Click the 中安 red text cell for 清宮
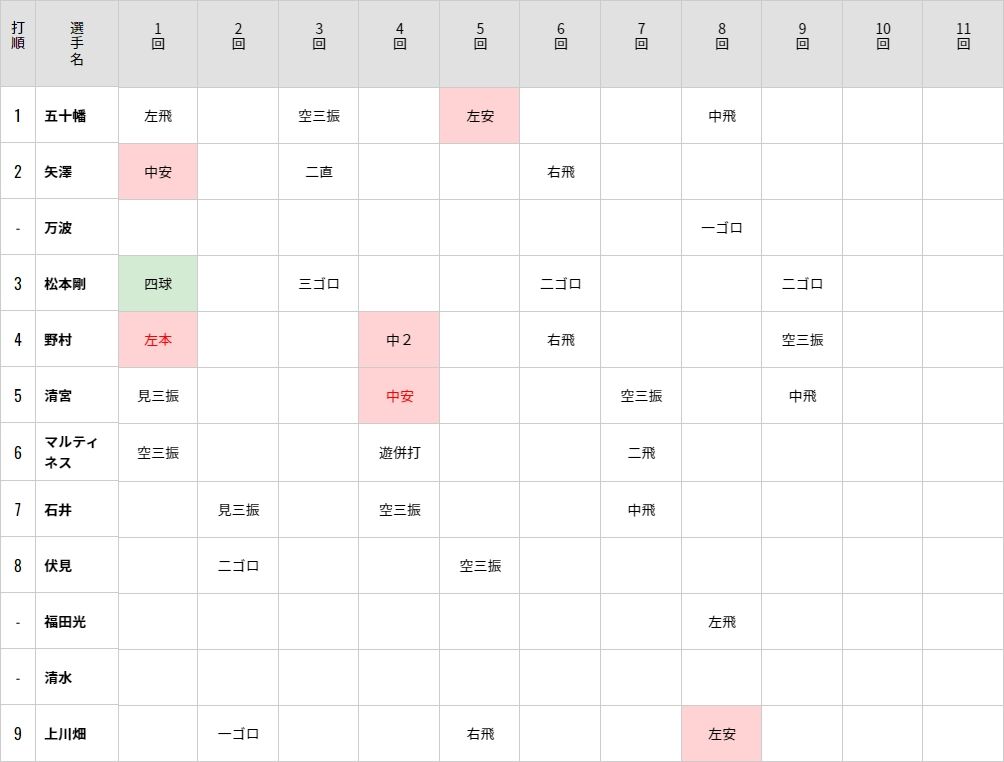The height and width of the screenshot is (762, 1004). [x=399, y=396]
